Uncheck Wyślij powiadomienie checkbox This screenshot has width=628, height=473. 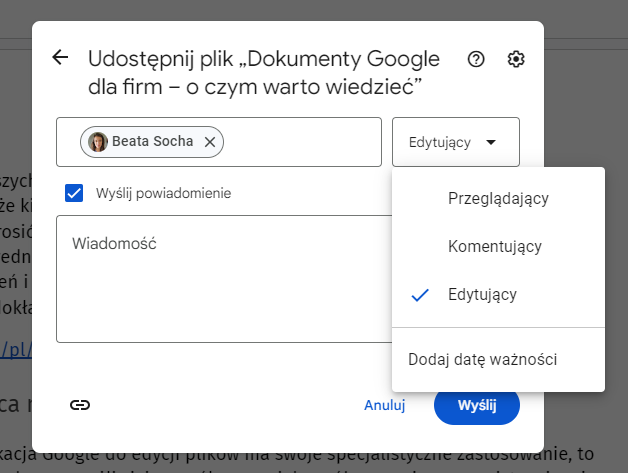coord(74,193)
